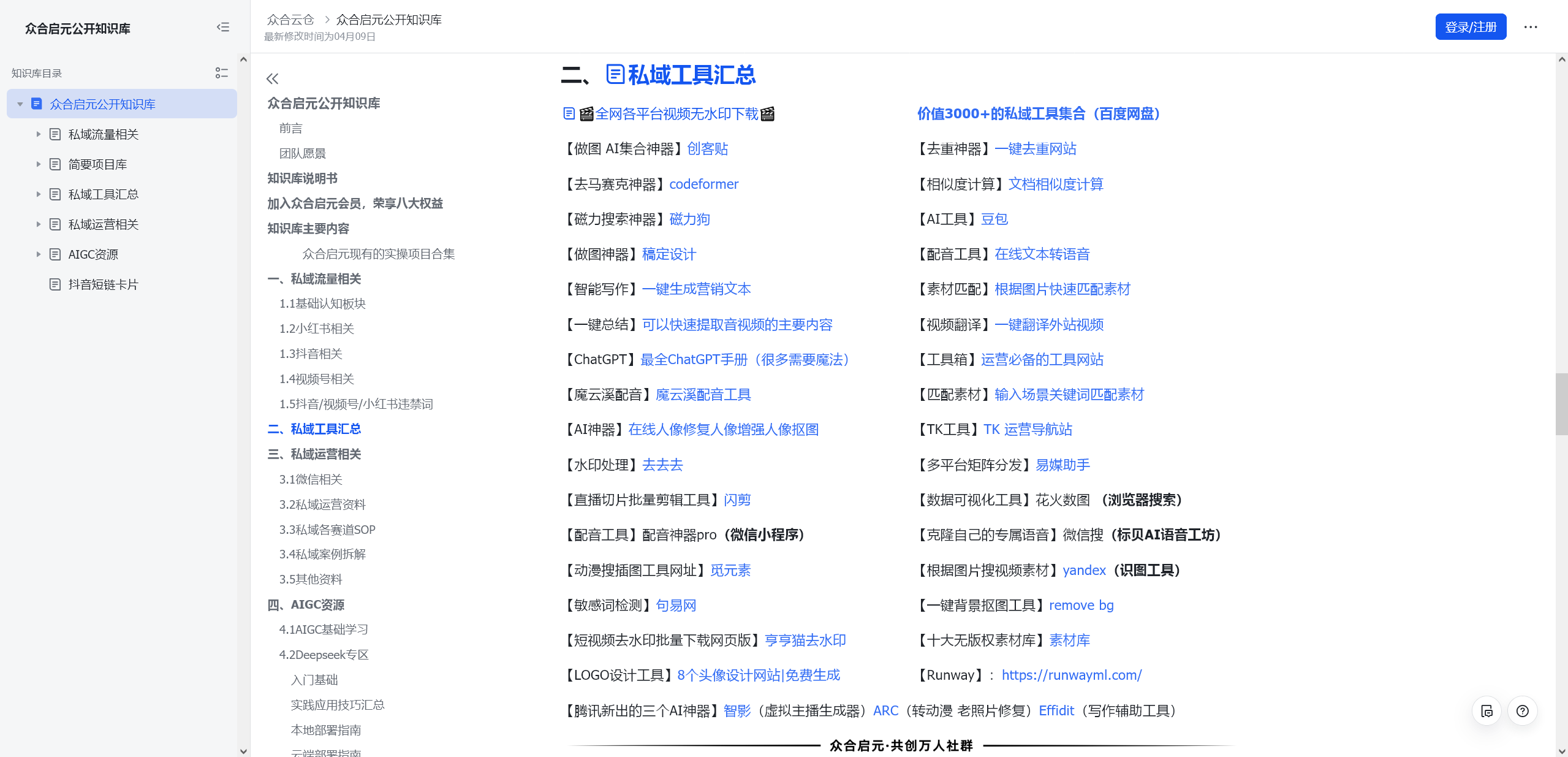Click the main page vertical scrollbar thumb
This screenshot has height=757, width=1568.
tap(1561, 403)
